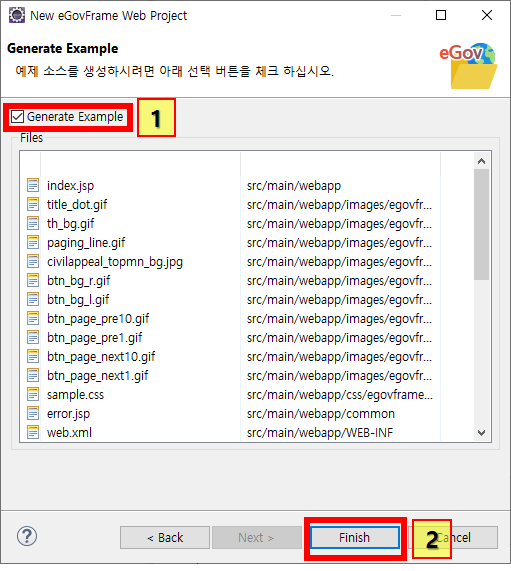Image resolution: width=511 pixels, height=571 pixels.
Task: Click the file icon beside sample.css
Action: click(x=33, y=394)
